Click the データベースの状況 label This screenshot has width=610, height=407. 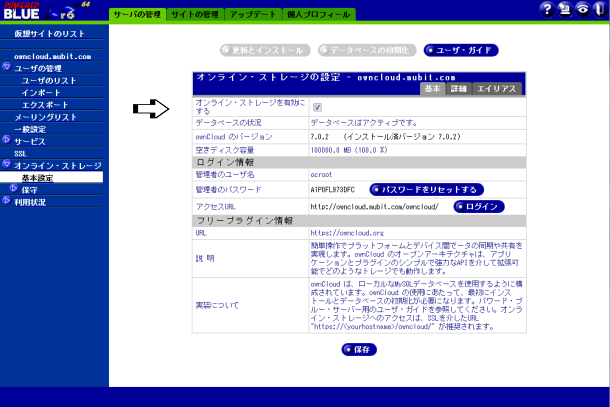[228, 123]
